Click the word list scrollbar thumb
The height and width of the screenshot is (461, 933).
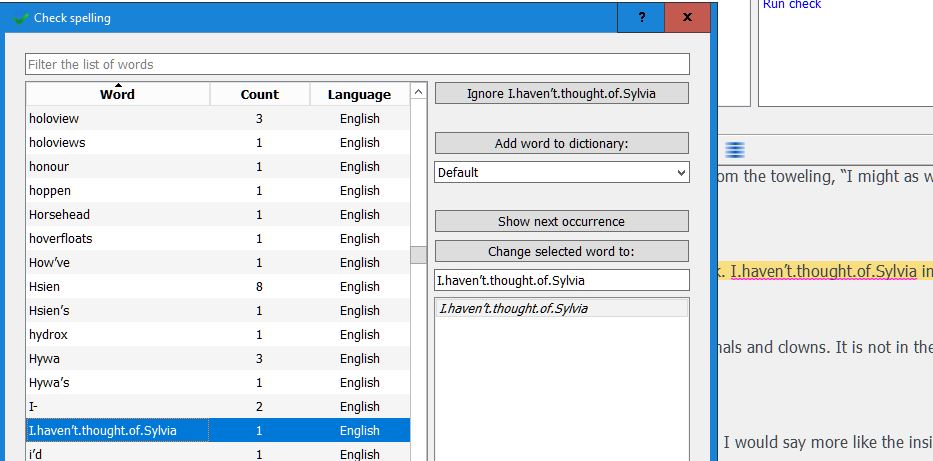pyautogui.click(x=418, y=254)
